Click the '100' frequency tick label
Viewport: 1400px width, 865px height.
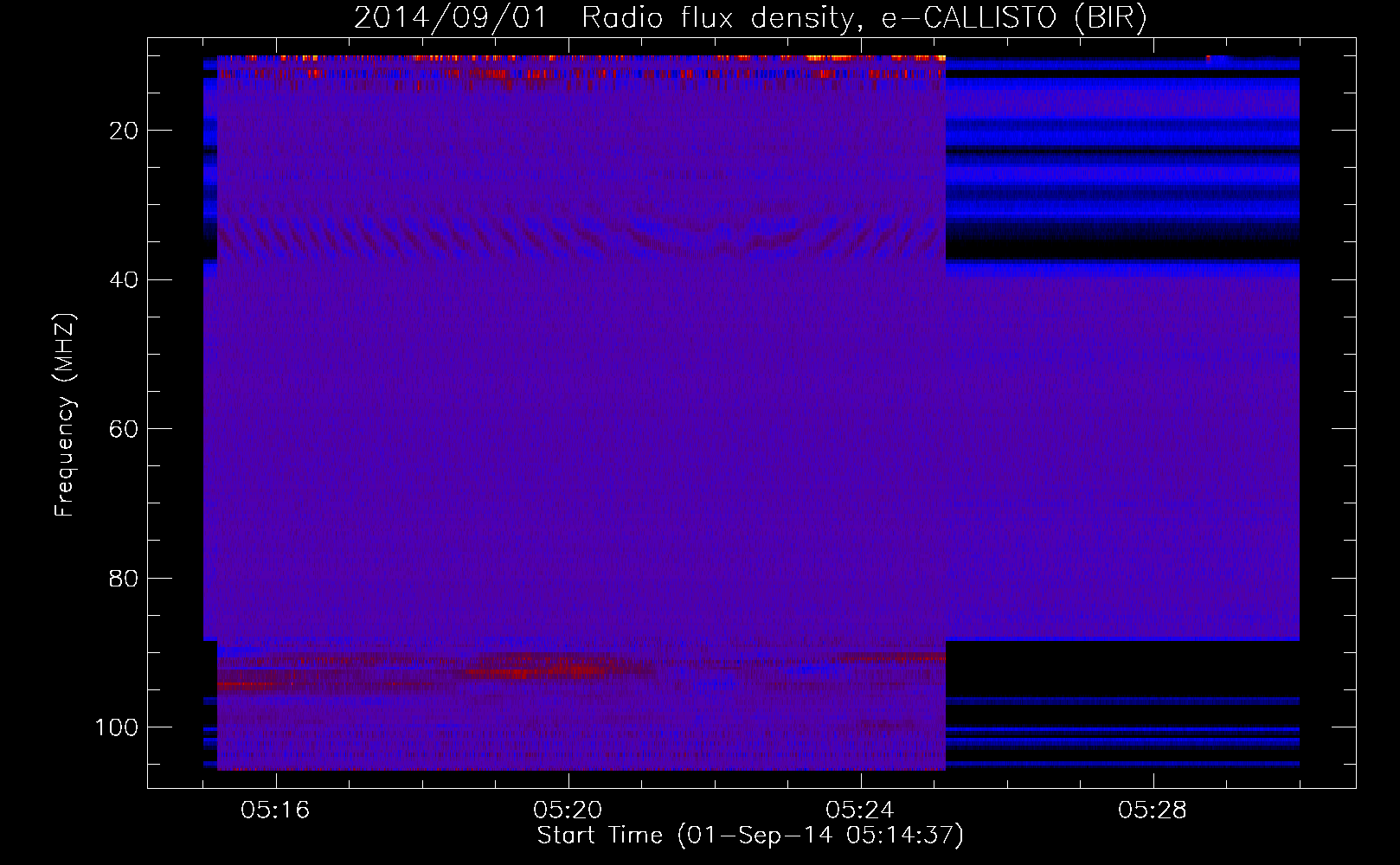[117, 727]
